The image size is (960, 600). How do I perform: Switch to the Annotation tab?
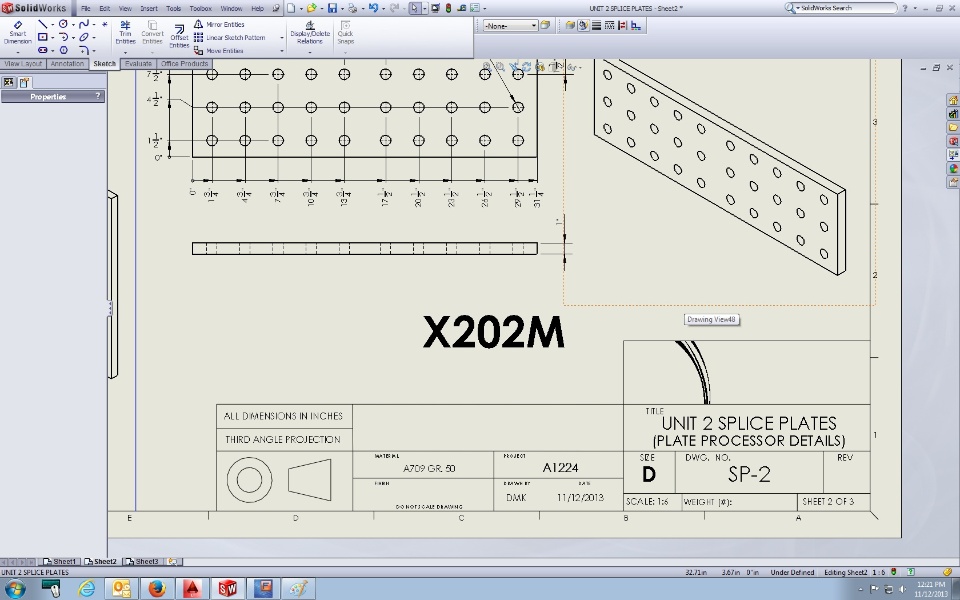click(67, 64)
